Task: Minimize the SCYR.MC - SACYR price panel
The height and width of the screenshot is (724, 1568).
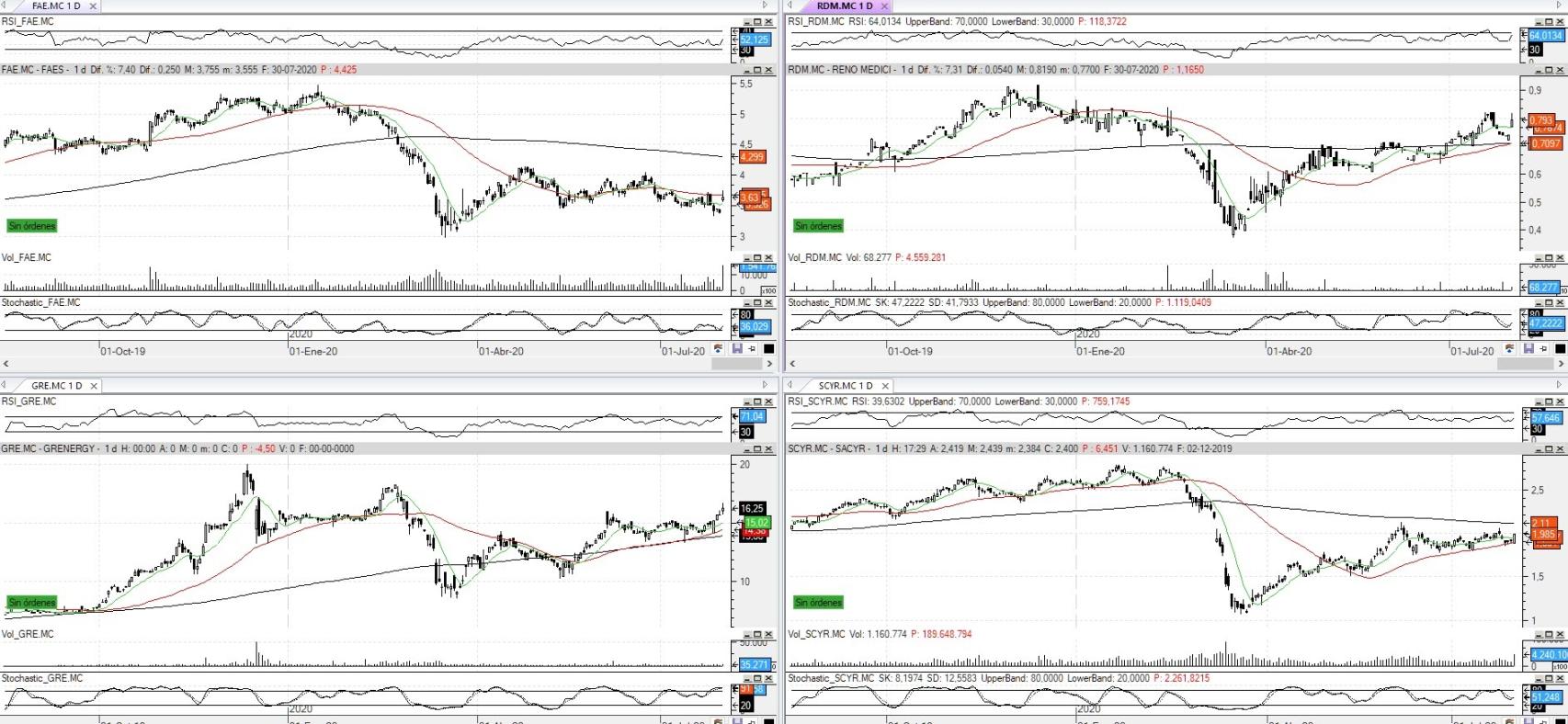Action: (1539, 449)
